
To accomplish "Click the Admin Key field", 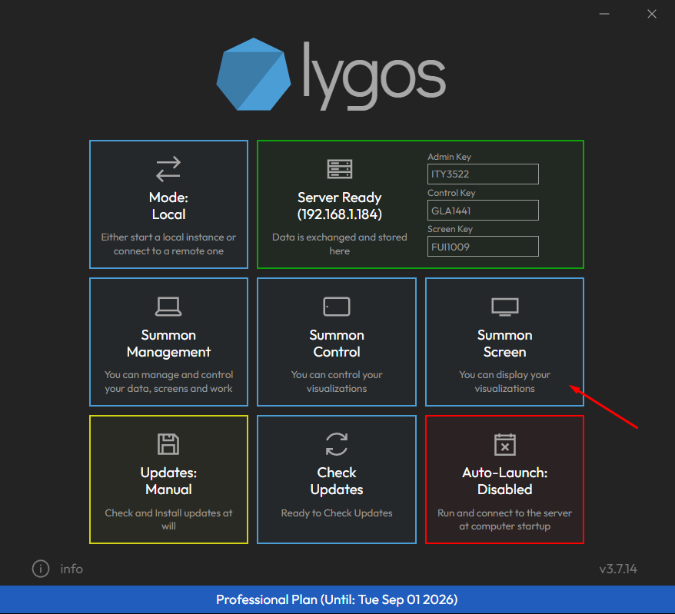I will [483, 174].
